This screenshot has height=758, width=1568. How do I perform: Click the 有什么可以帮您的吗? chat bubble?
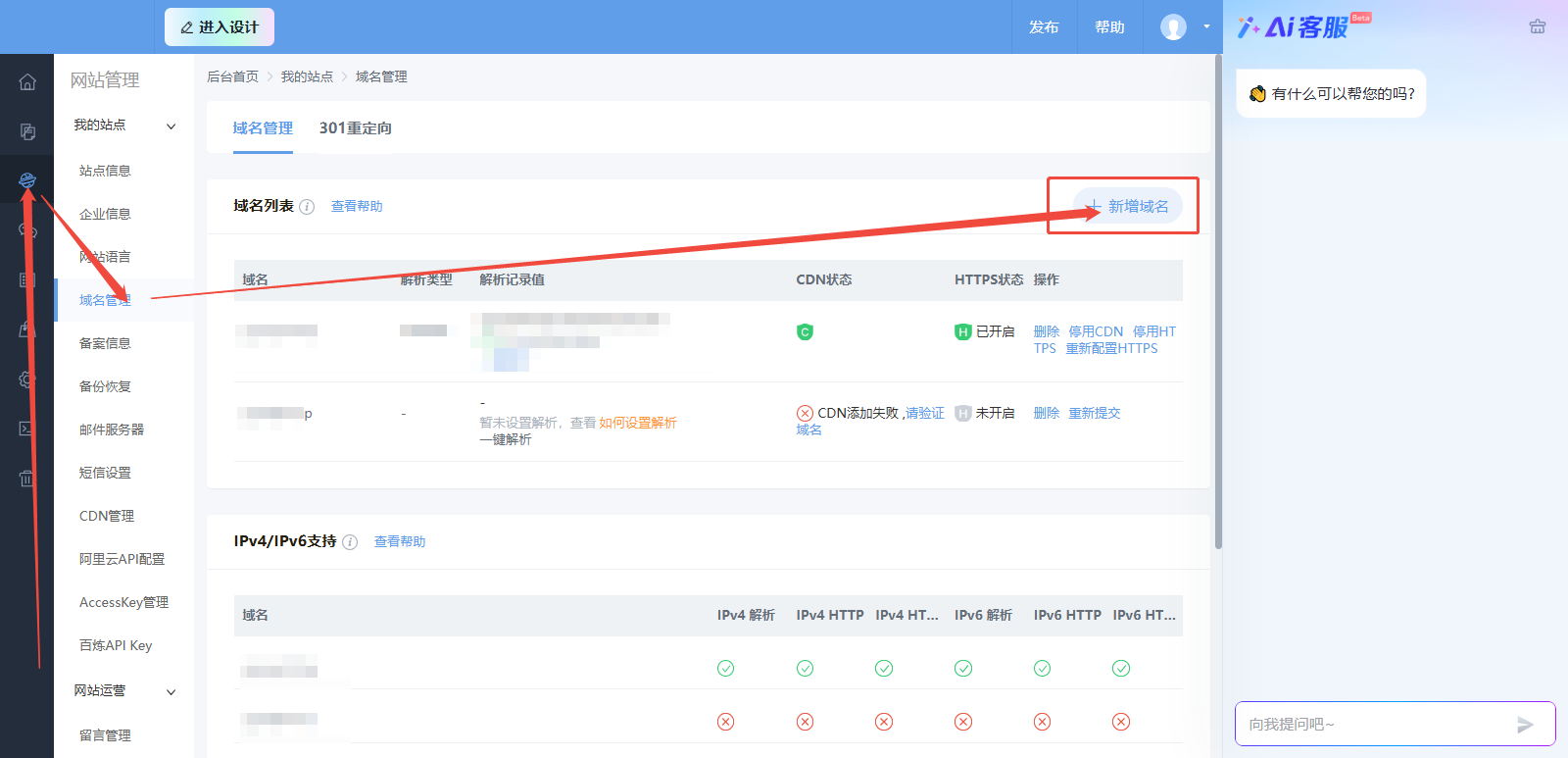pos(1331,94)
